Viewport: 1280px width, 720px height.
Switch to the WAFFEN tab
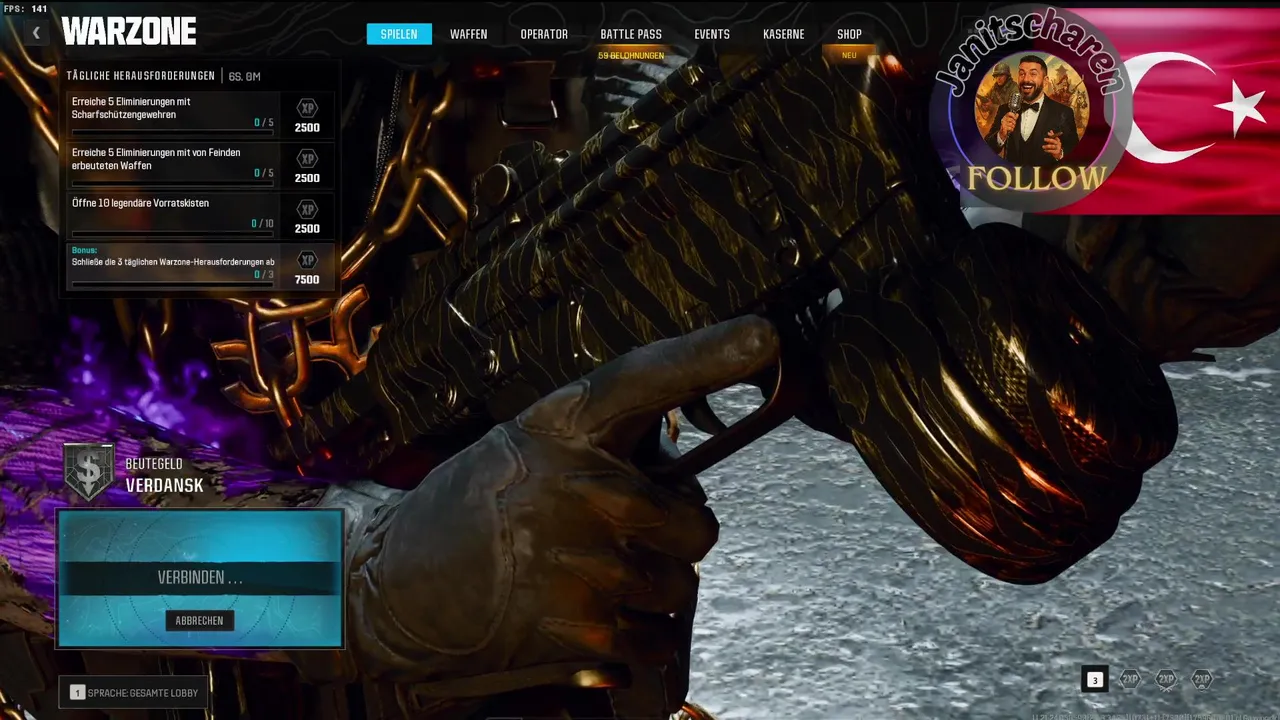click(468, 34)
